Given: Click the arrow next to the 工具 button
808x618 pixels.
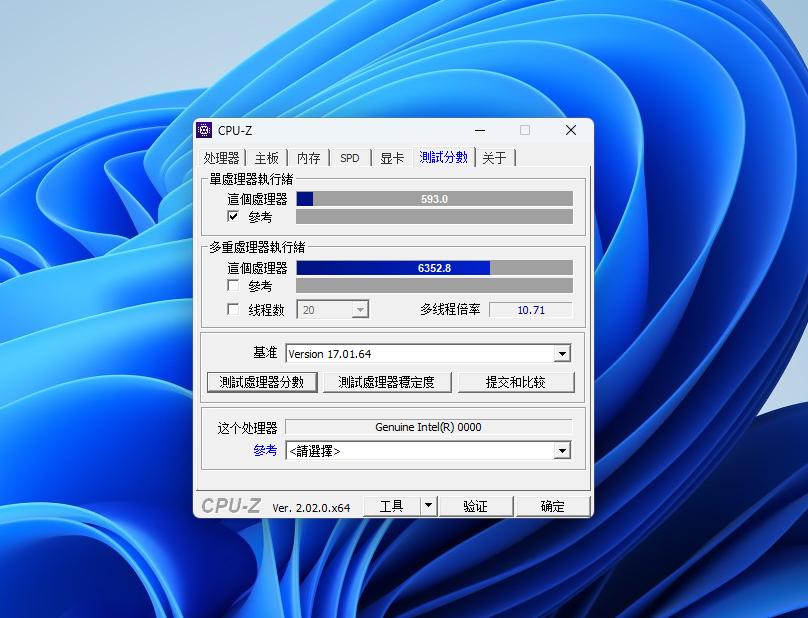Looking at the screenshot, I should pyautogui.click(x=429, y=505).
